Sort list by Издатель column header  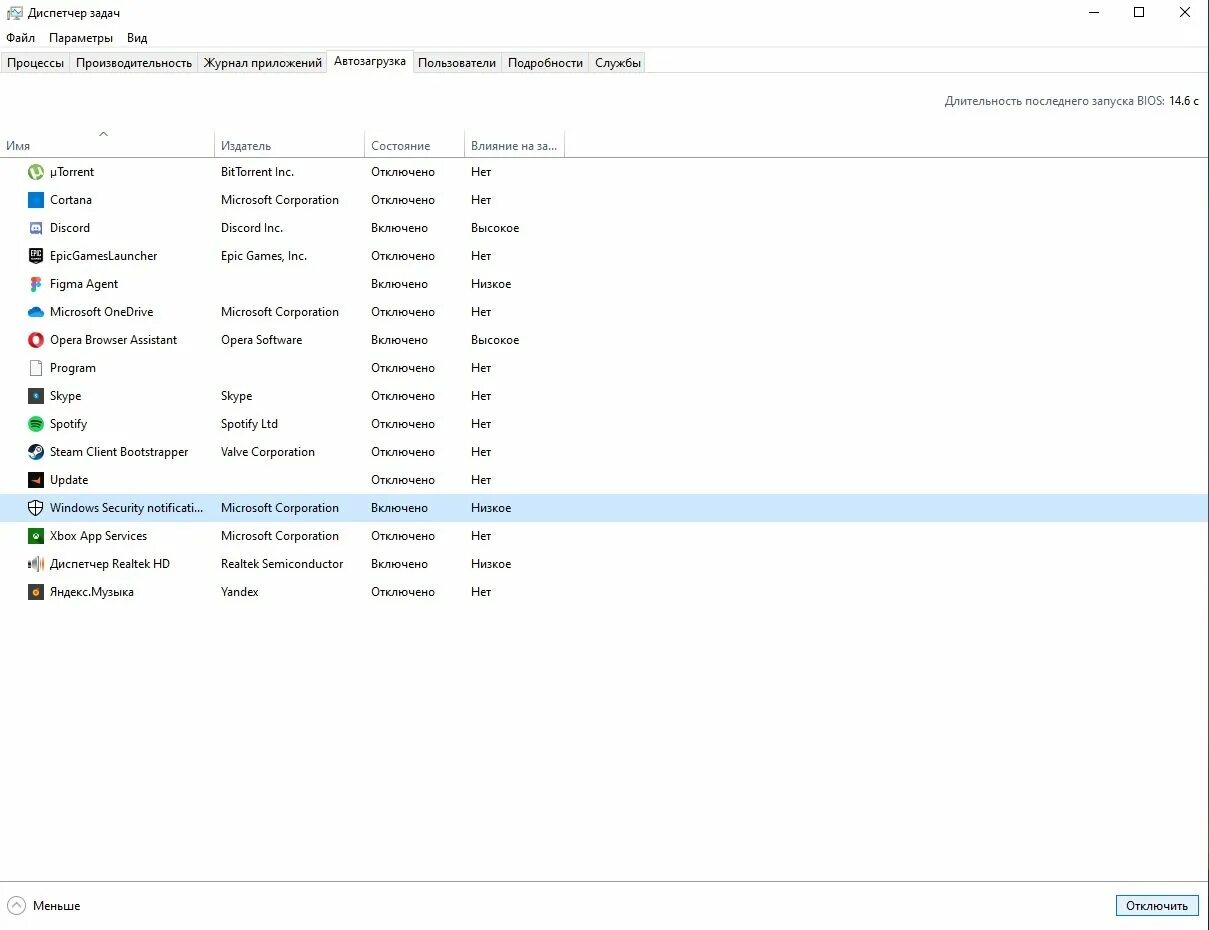[290, 145]
